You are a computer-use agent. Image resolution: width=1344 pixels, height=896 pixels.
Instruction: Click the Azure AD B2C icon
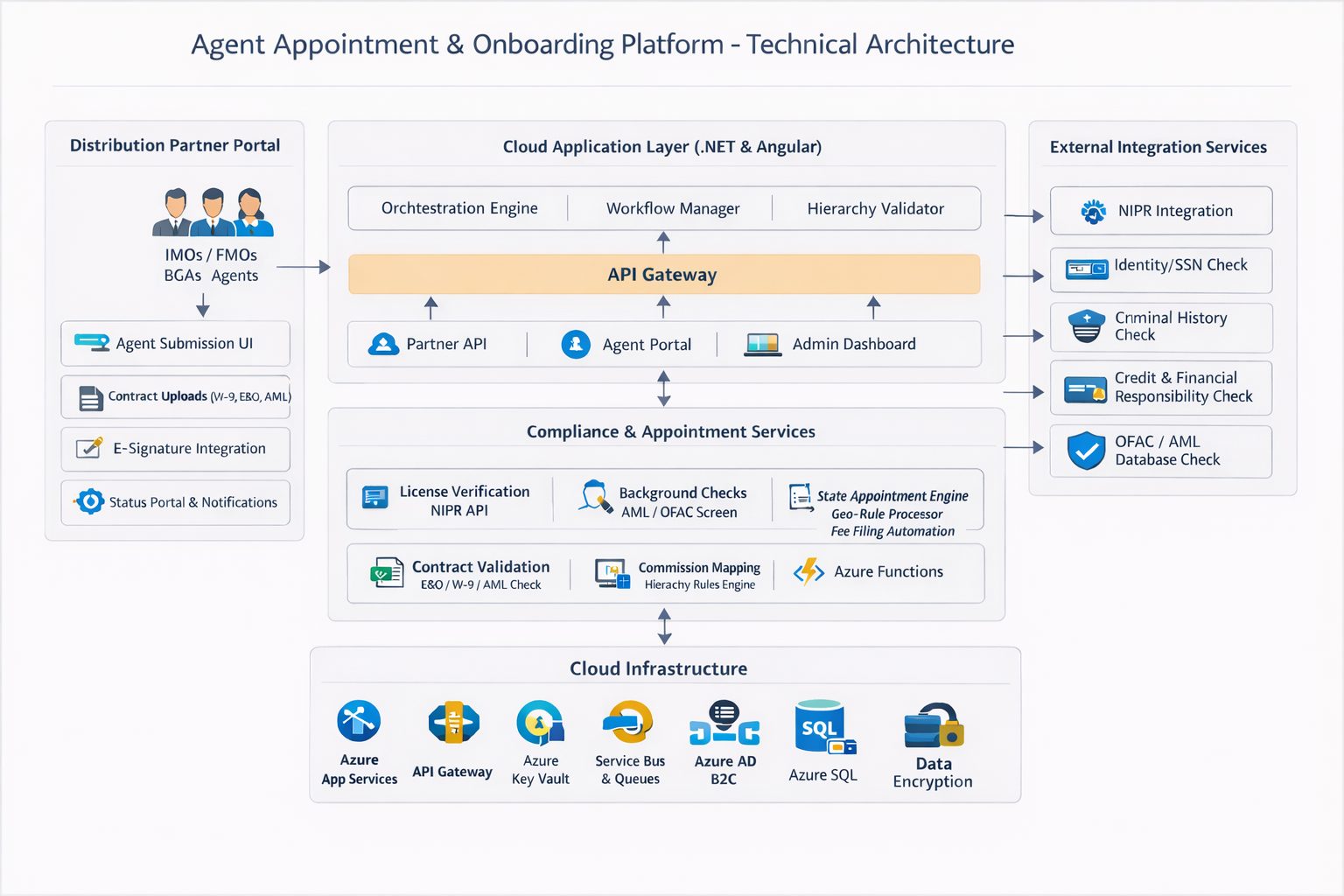coord(724,723)
